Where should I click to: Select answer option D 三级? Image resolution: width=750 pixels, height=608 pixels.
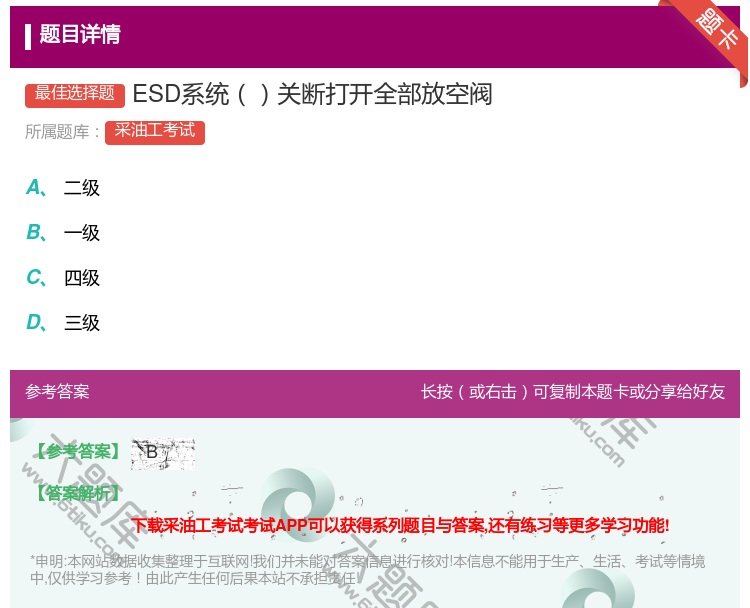coord(63,322)
